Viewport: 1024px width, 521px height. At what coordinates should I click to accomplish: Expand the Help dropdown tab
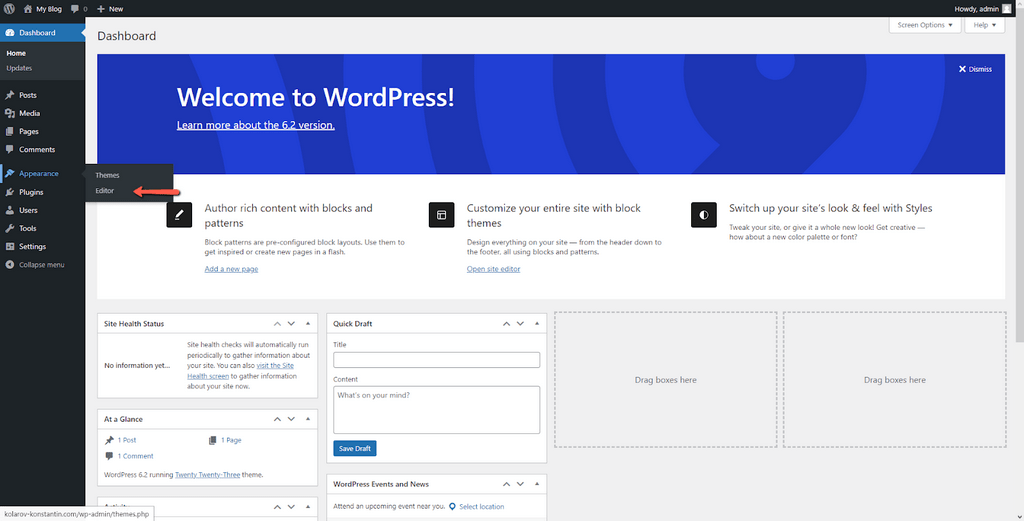pyautogui.click(x=985, y=25)
